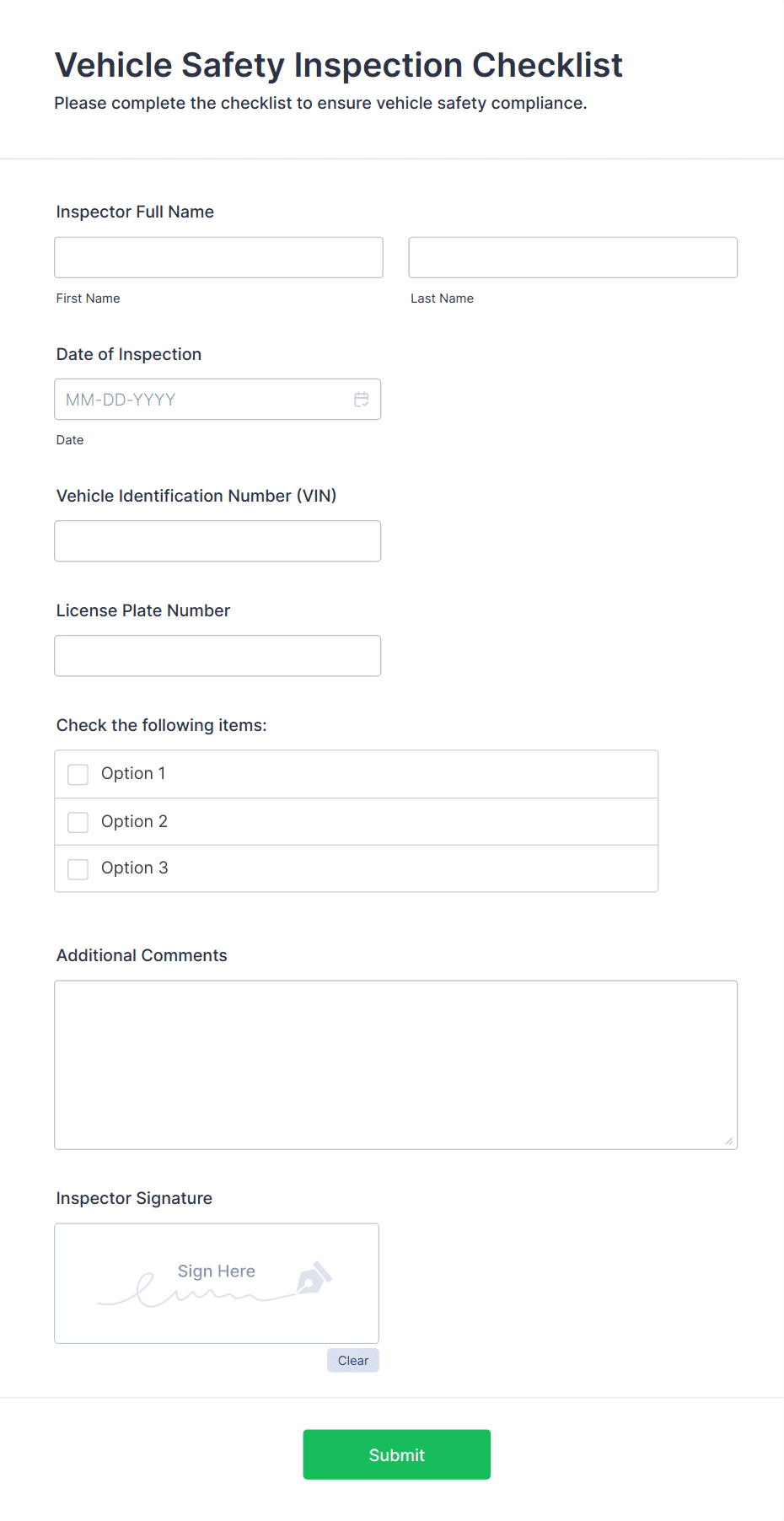The width and height of the screenshot is (784, 1521).
Task: Click inside the Additional Comments textarea
Action: click(x=395, y=1064)
